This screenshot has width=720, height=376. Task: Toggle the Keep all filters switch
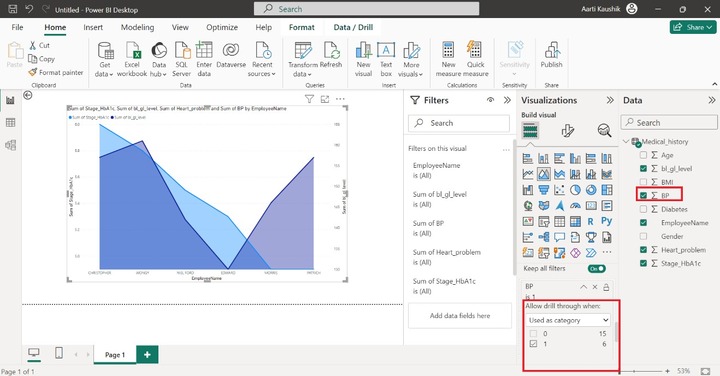click(x=596, y=269)
